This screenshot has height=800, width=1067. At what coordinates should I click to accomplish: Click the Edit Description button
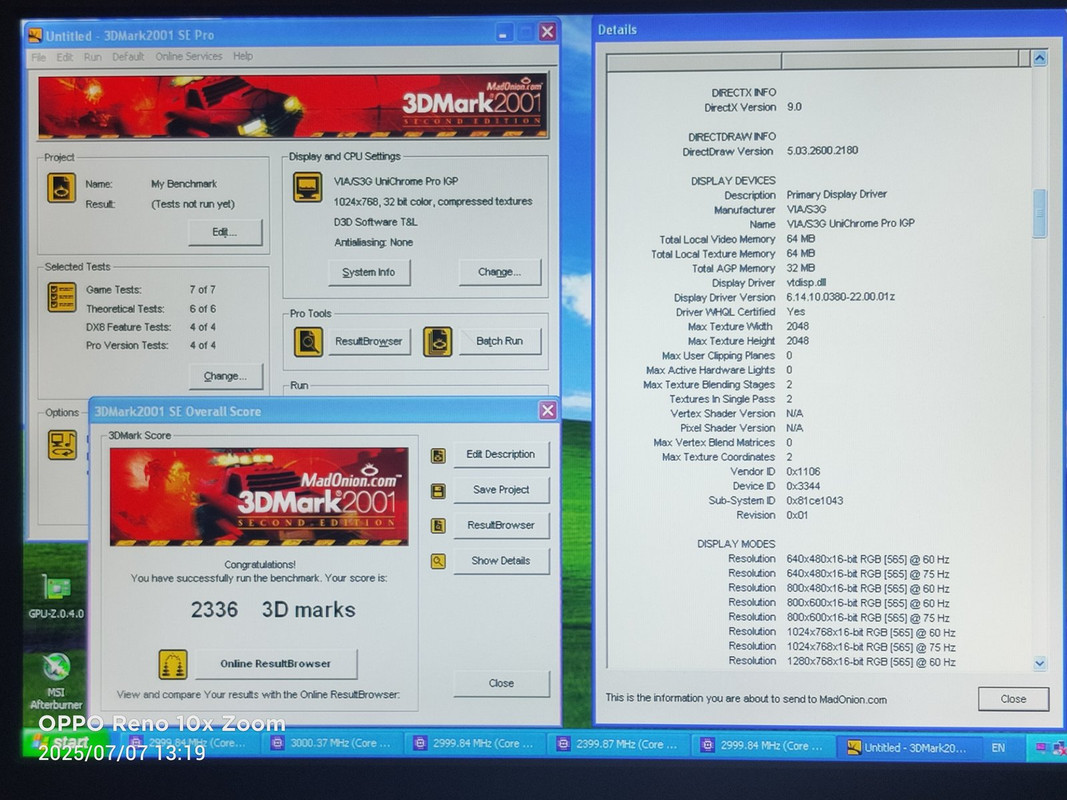click(x=501, y=454)
